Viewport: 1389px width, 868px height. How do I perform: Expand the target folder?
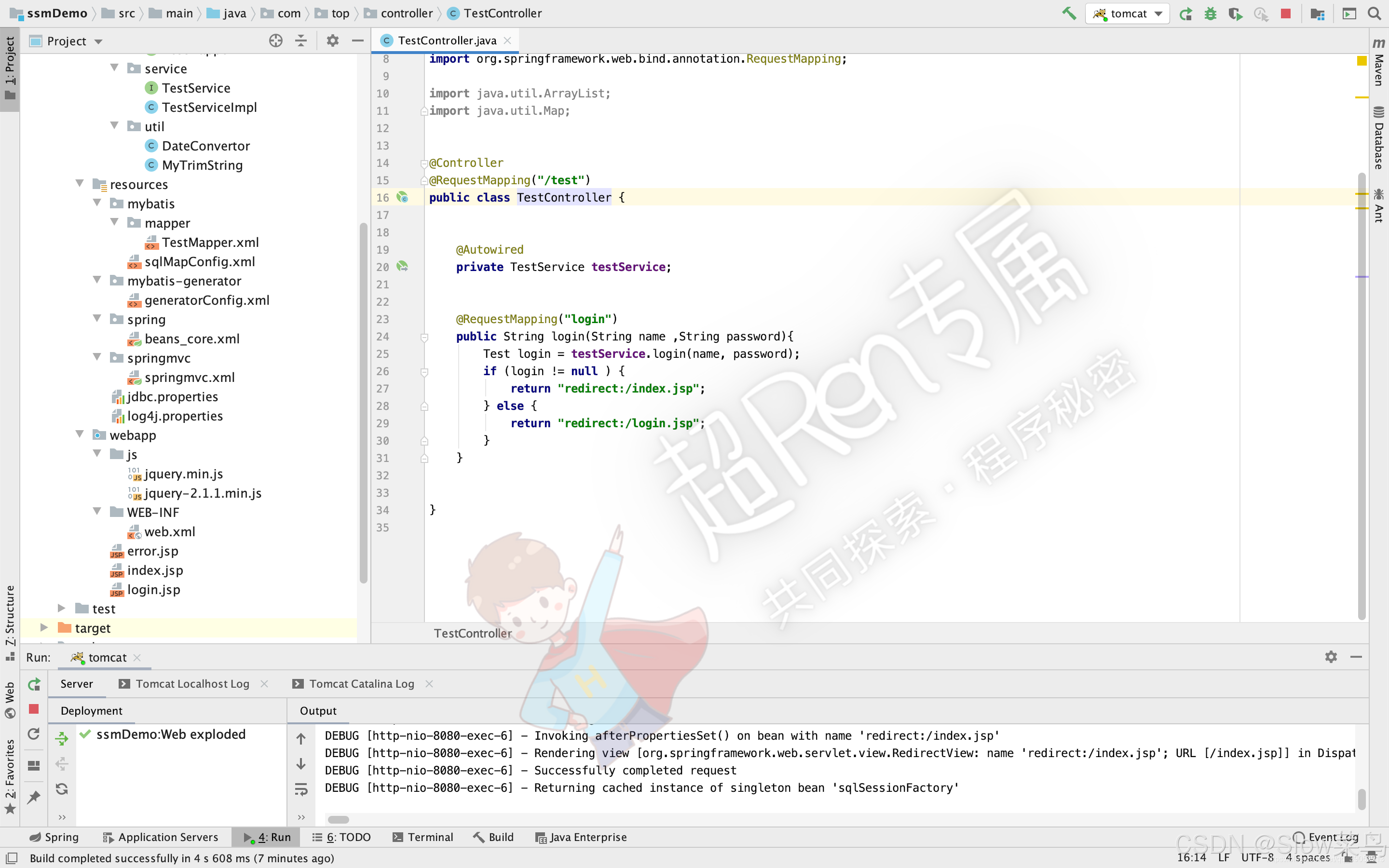coord(44,627)
